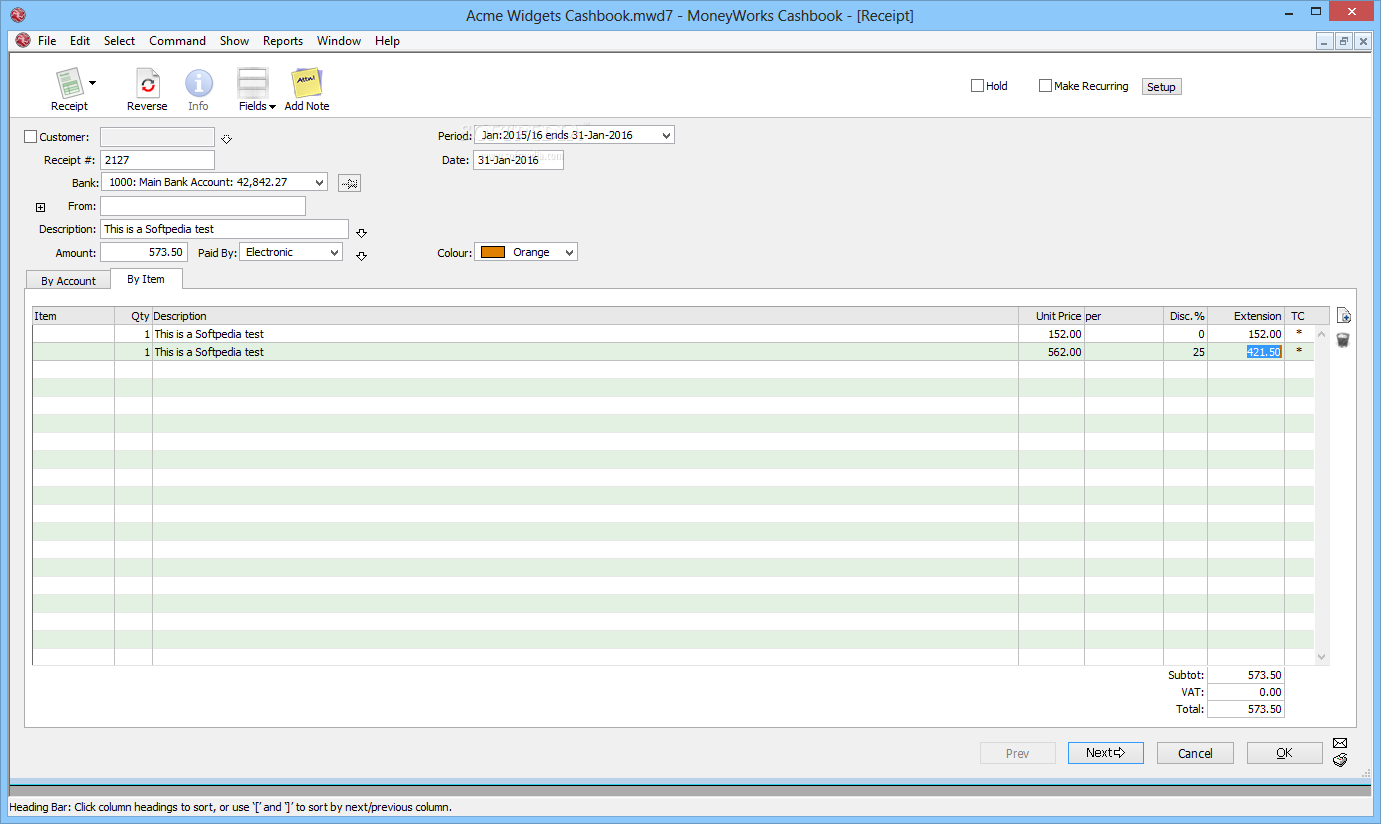
Task: Click the table scrollbar up arrow
Action: click(1321, 334)
